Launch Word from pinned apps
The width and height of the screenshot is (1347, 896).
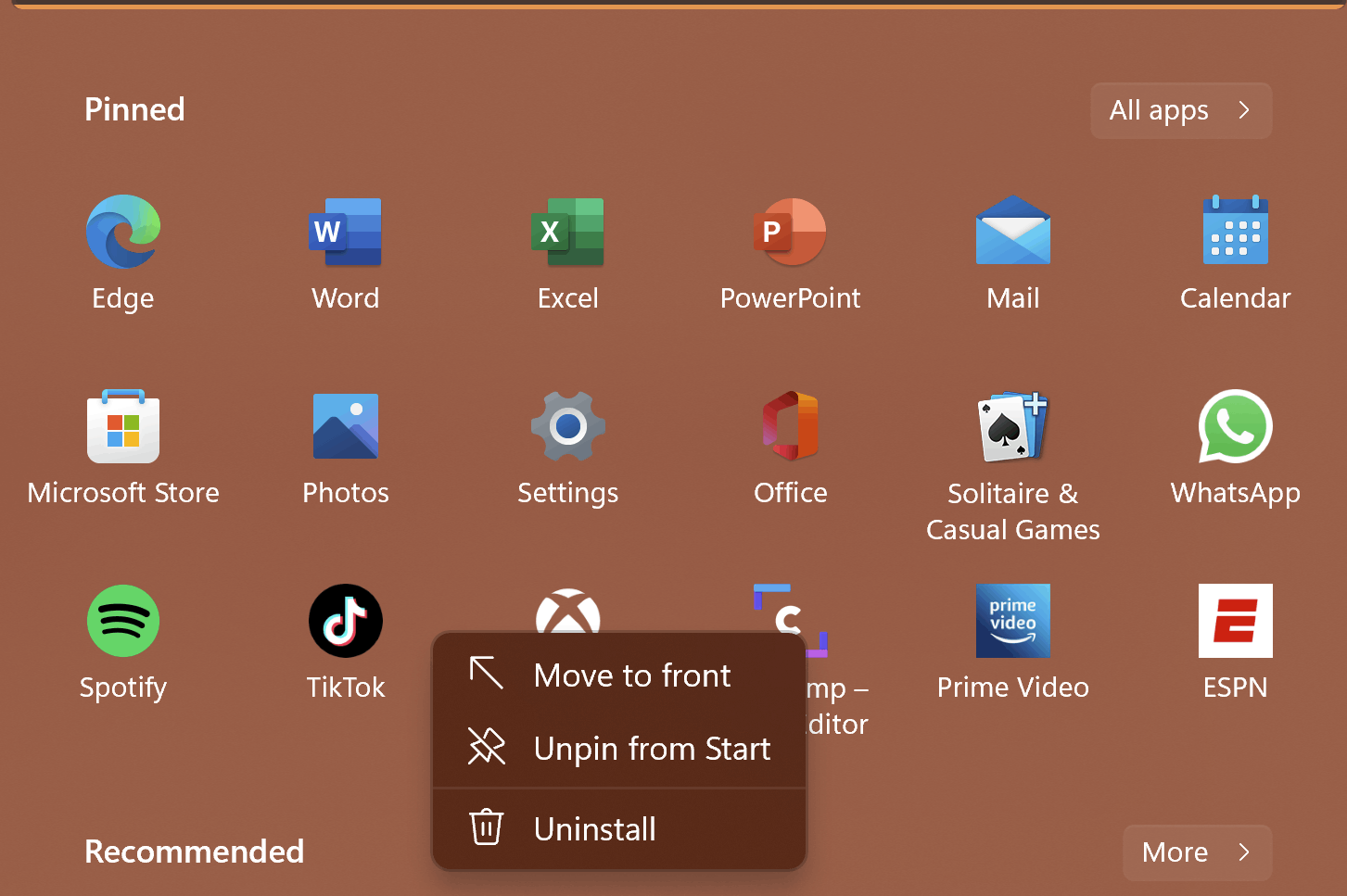click(346, 232)
